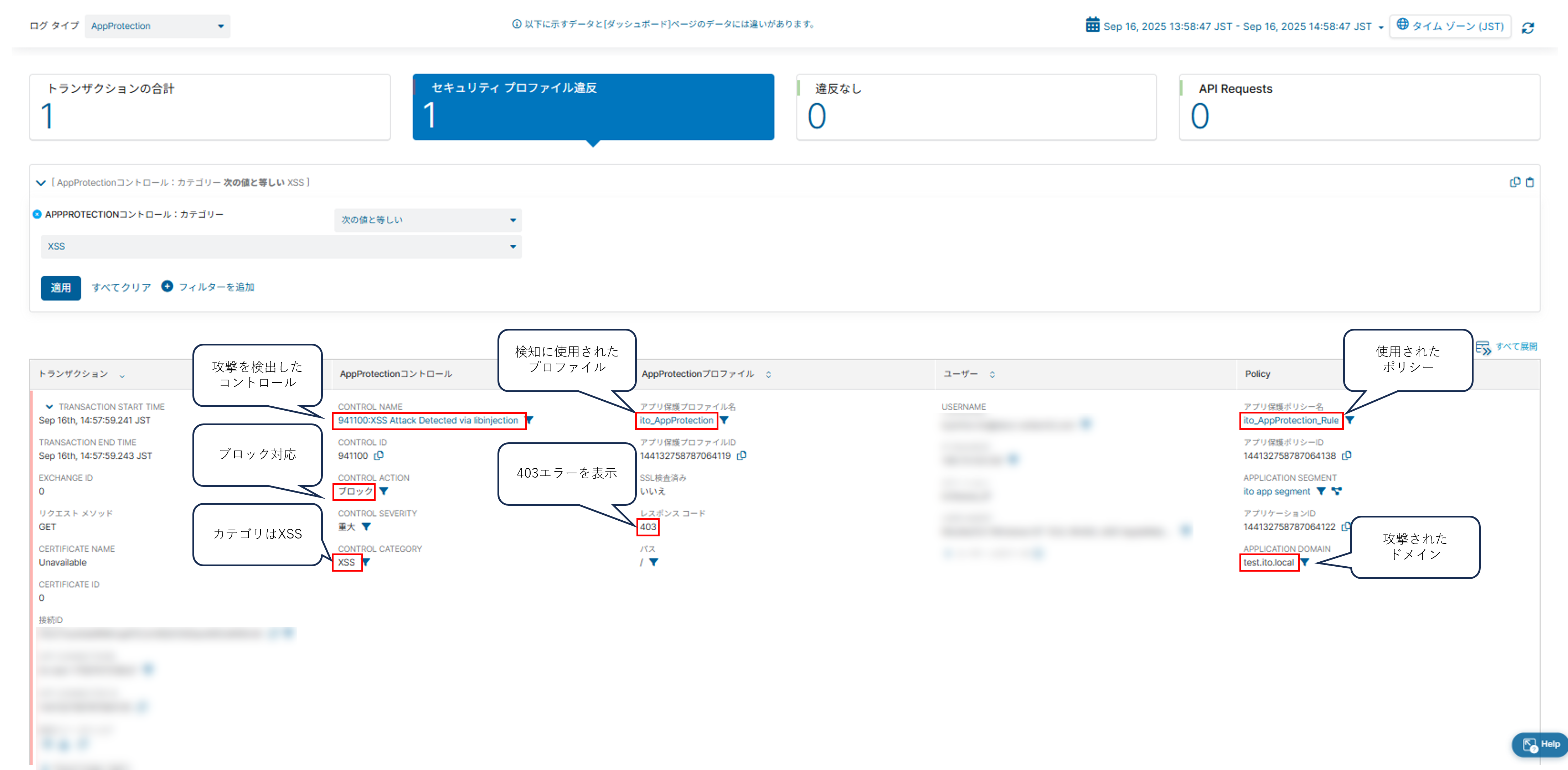
Task: Select the 違反なし card
Action: (x=976, y=107)
